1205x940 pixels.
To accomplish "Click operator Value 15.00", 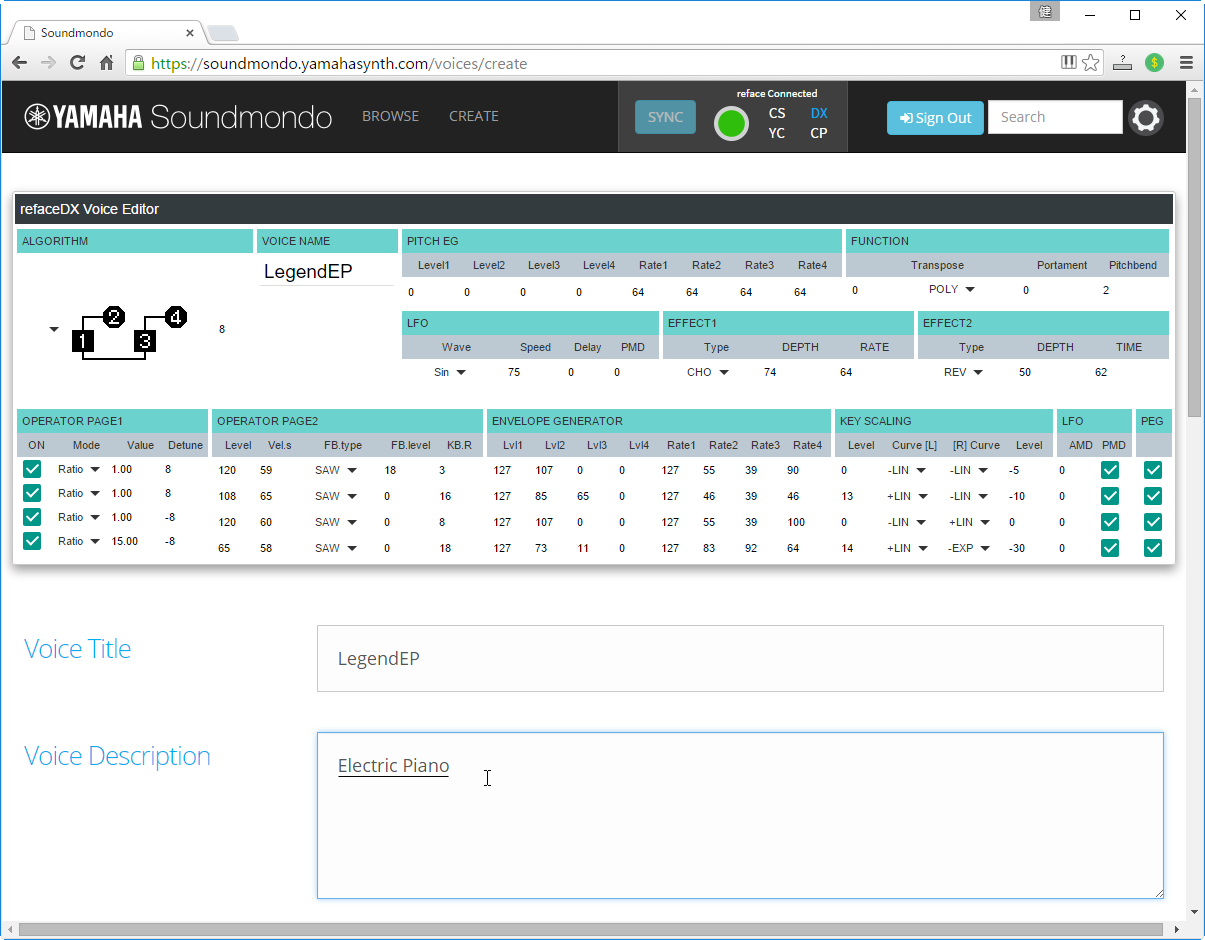I will click(x=126, y=541).
